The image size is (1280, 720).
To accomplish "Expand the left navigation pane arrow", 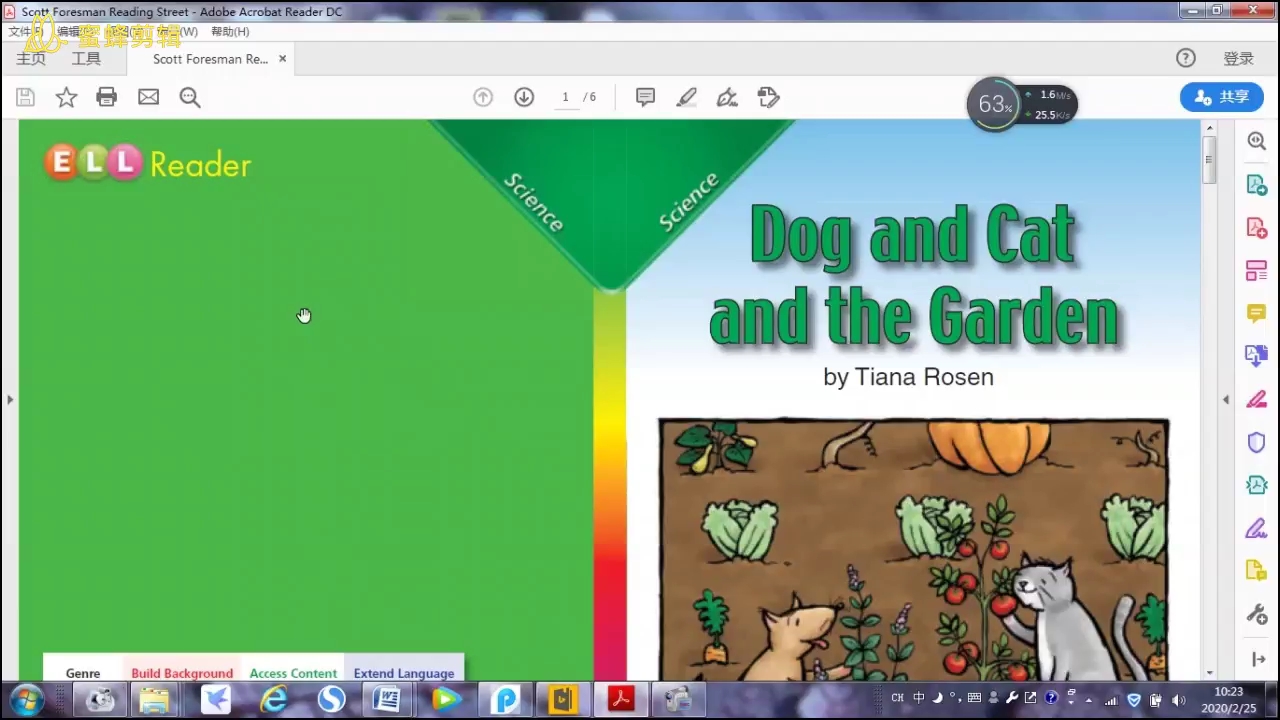I will [x=10, y=400].
